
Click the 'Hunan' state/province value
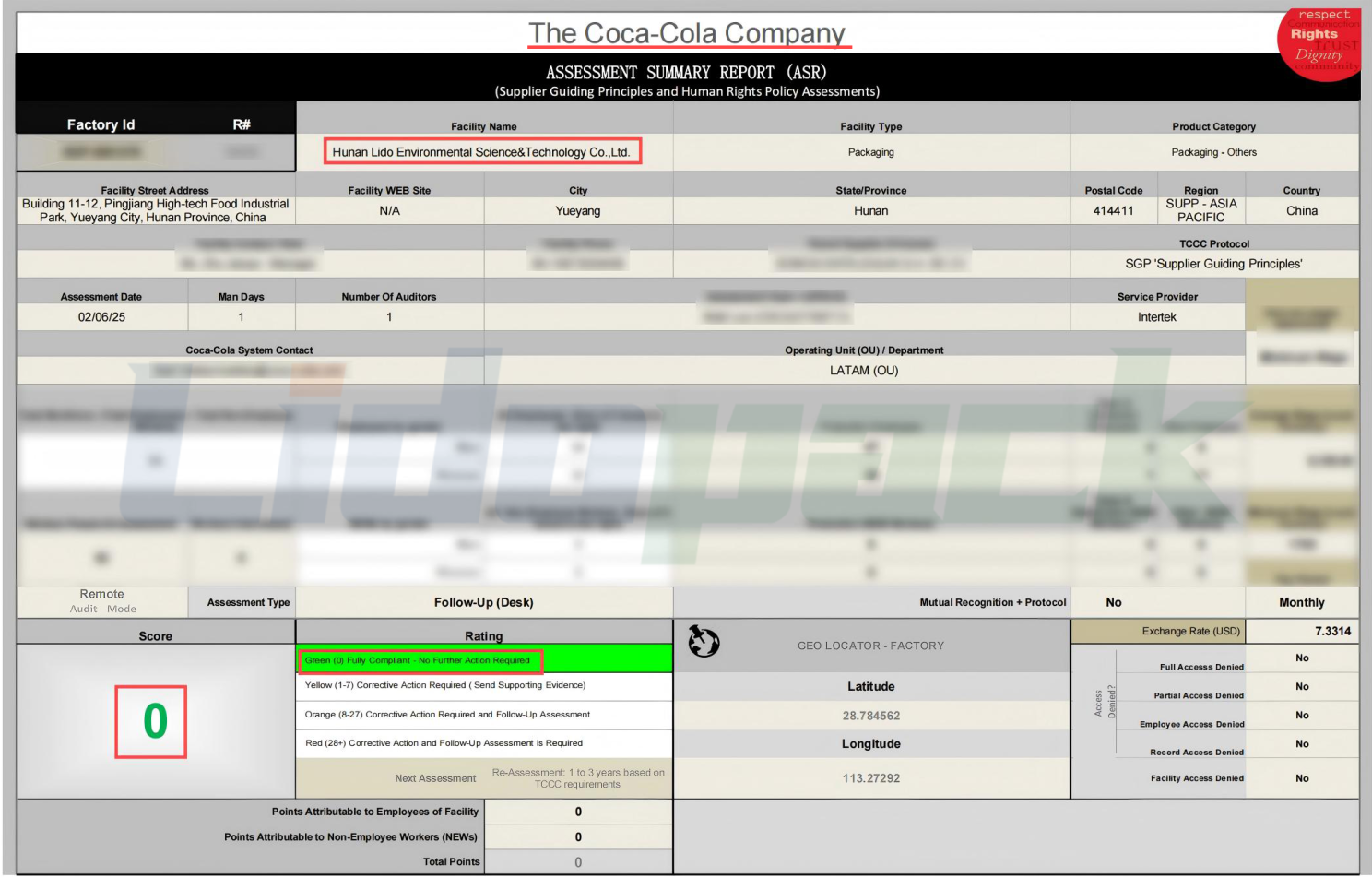(x=871, y=210)
